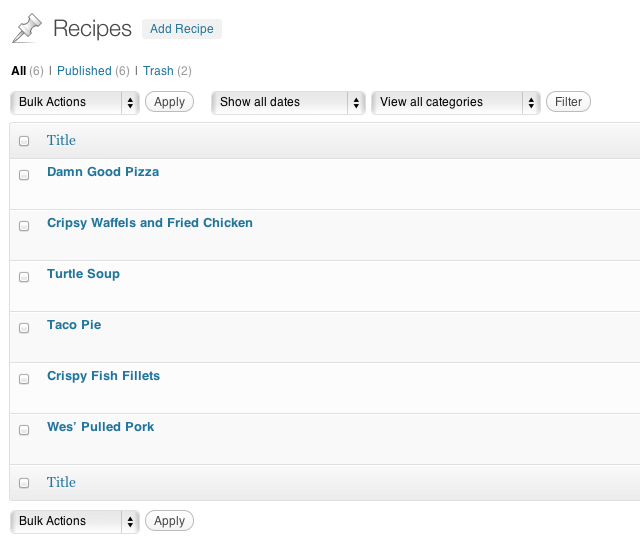This screenshot has height=553, width=640.
Task: View the Trash filter
Action: point(158,71)
